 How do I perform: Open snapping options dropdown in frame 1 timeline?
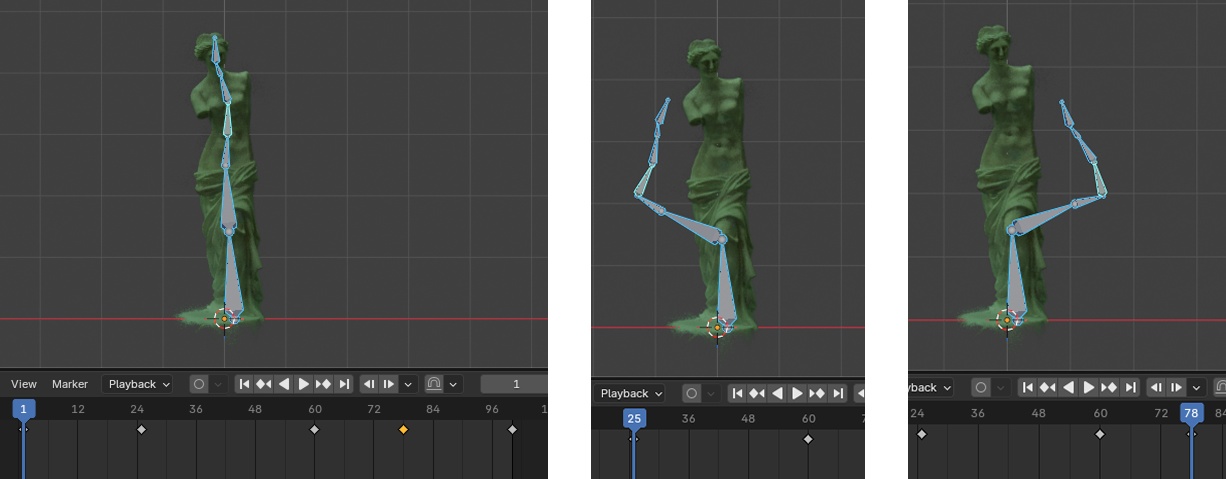coord(454,384)
